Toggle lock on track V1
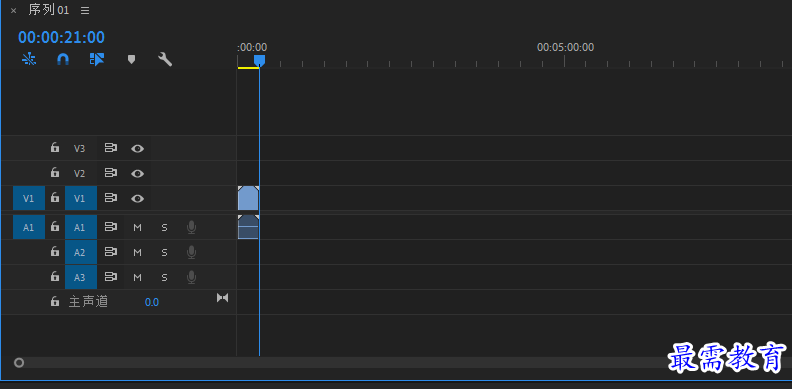Viewport: 792px width, 389px height. (x=55, y=198)
